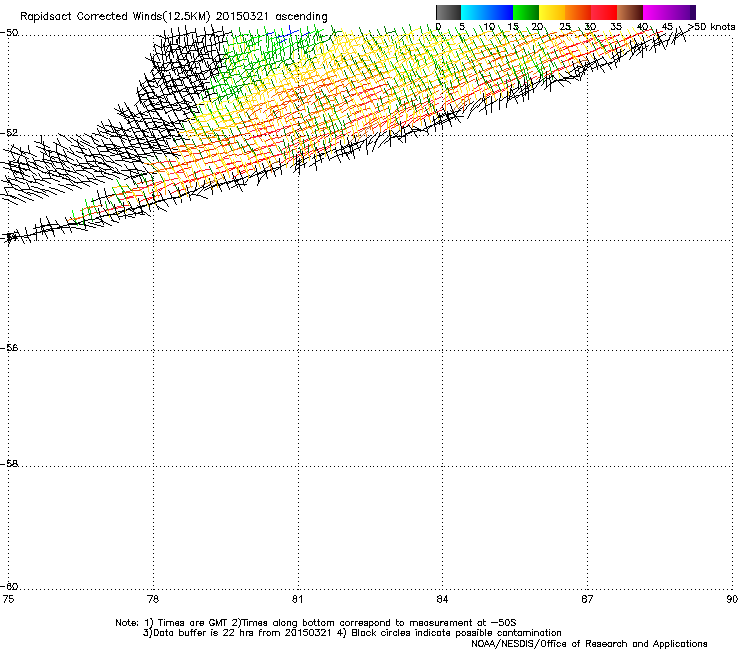This screenshot has height=650, width=740.
Task: Click the note 'Times are GMT'
Action: tap(193, 623)
